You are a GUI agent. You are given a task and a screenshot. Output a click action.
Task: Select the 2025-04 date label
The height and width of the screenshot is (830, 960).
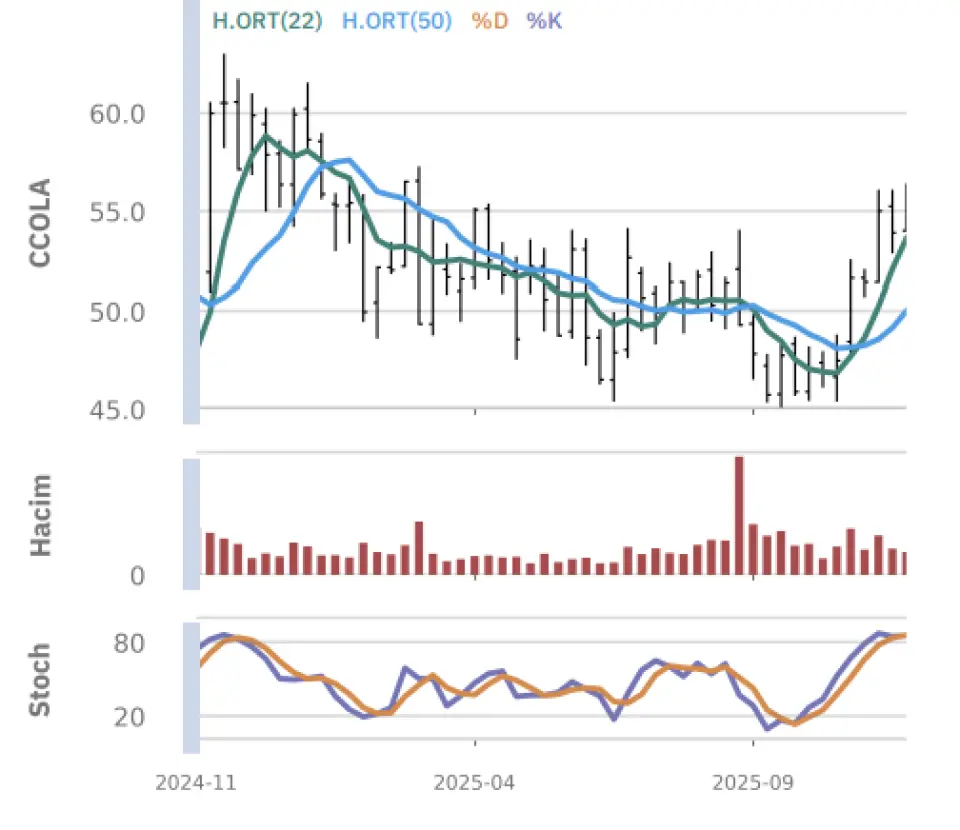(x=475, y=783)
